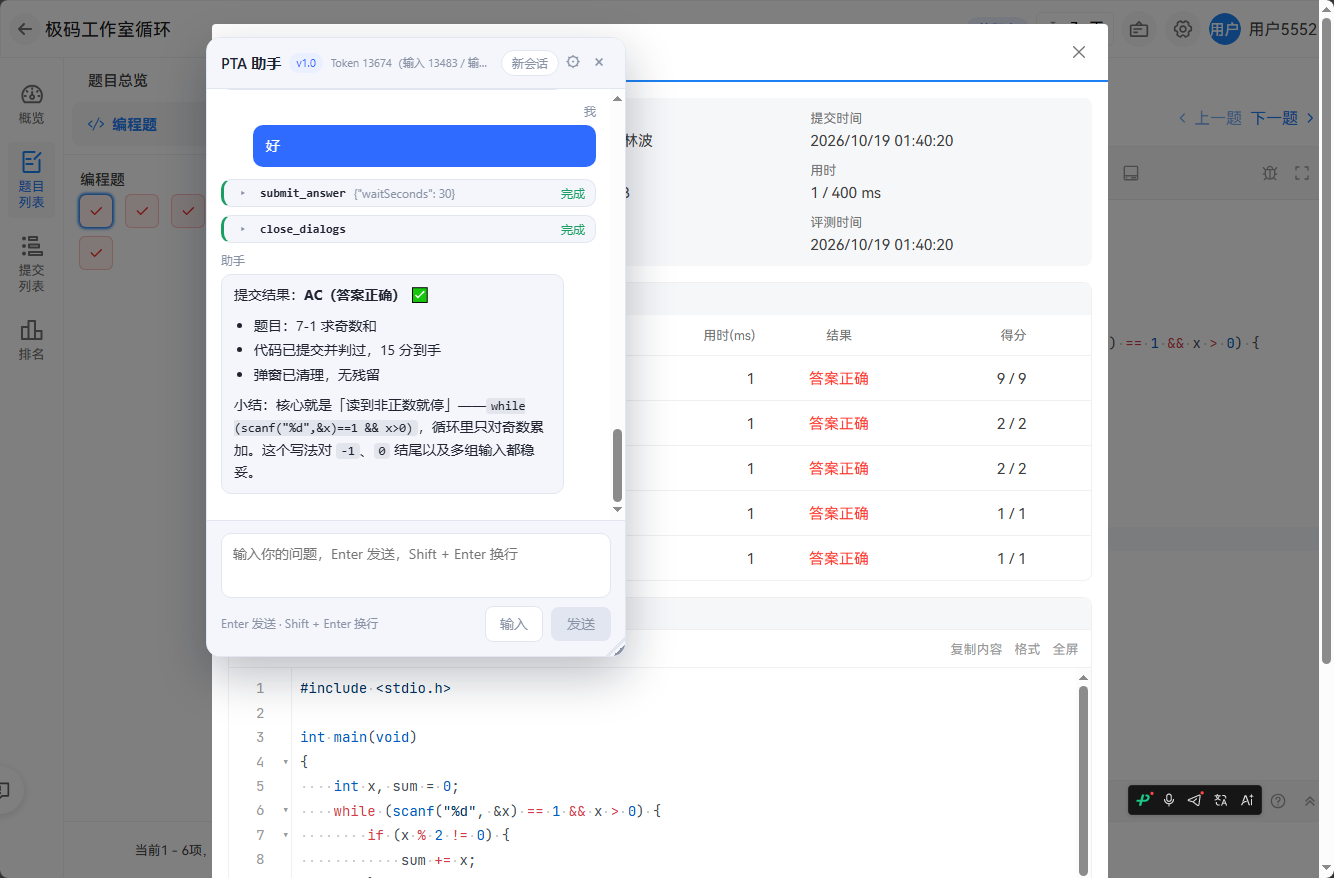
Task: Start a 新会话 in PTA 助手
Action: click(529, 63)
